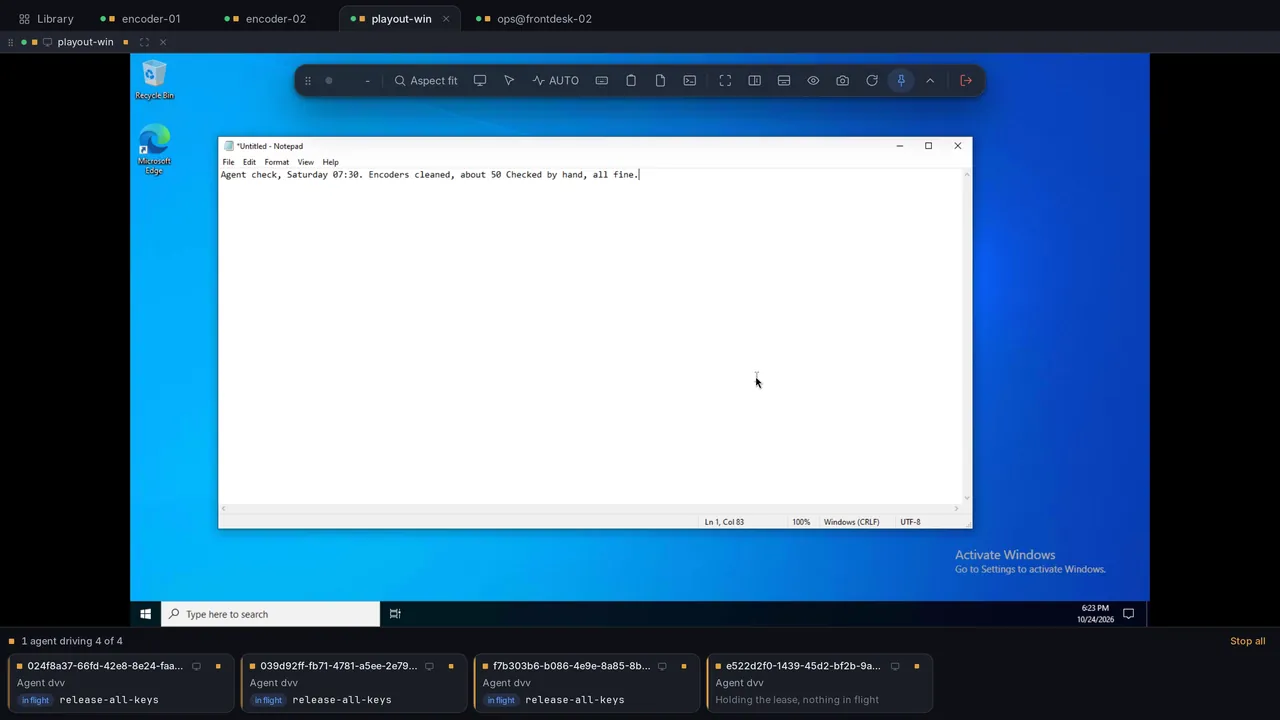This screenshot has width=1280, height=720.
Task: Take a screenshot with the camera icon
Action: 843,81
